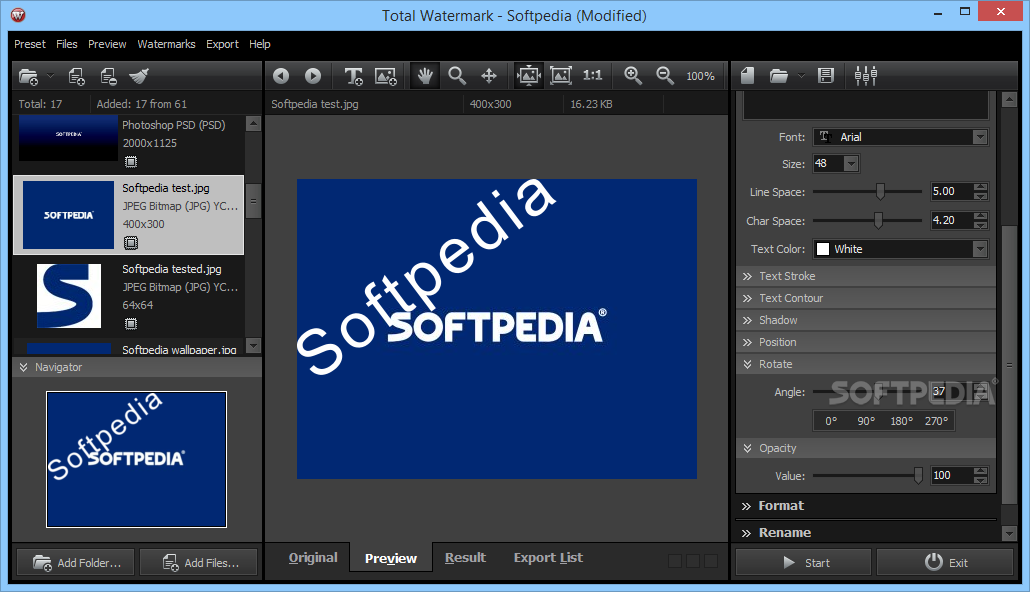Click the zoom out icon

[665, 76]
